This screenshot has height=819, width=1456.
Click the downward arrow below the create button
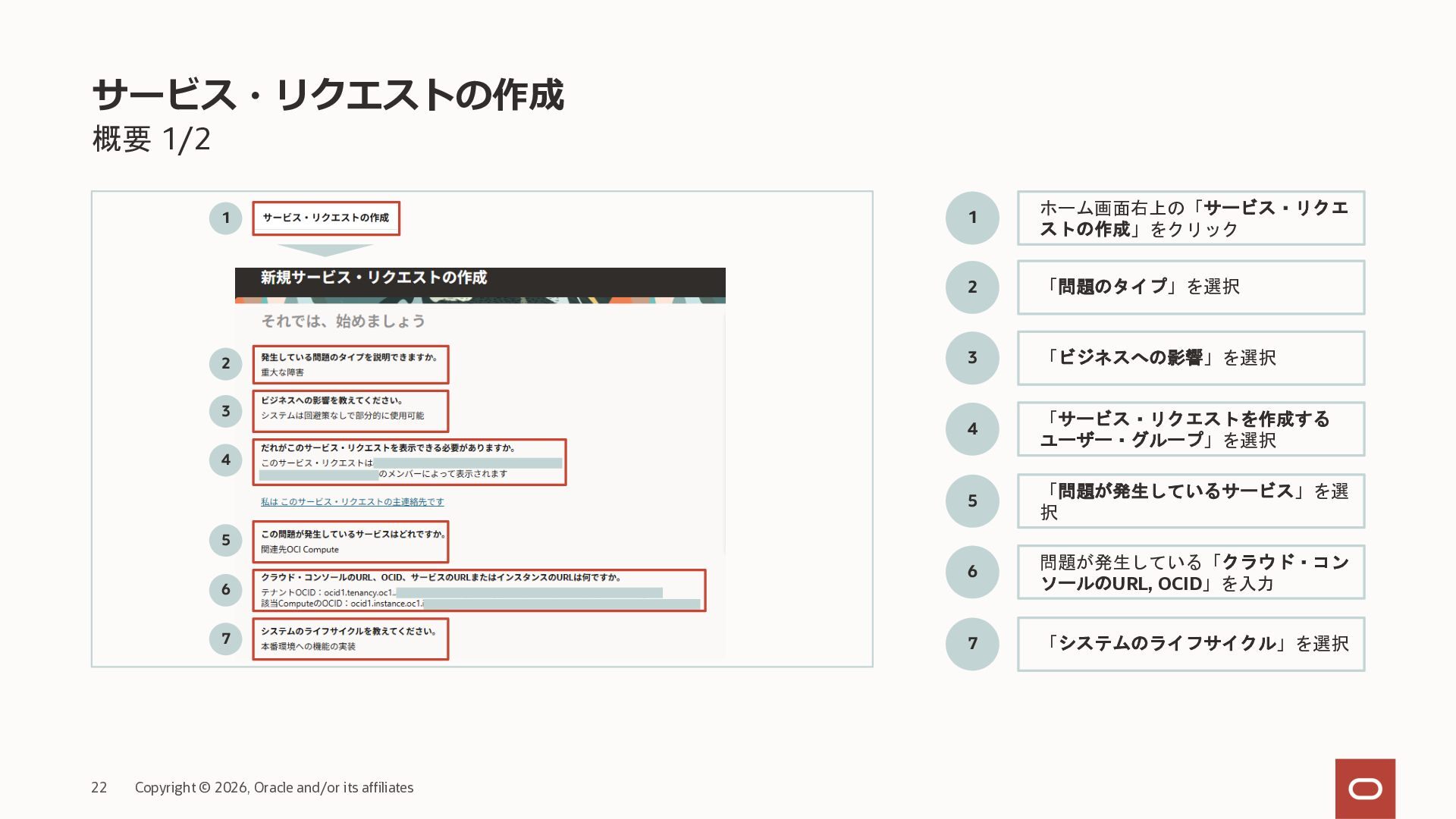pos(325,249)
